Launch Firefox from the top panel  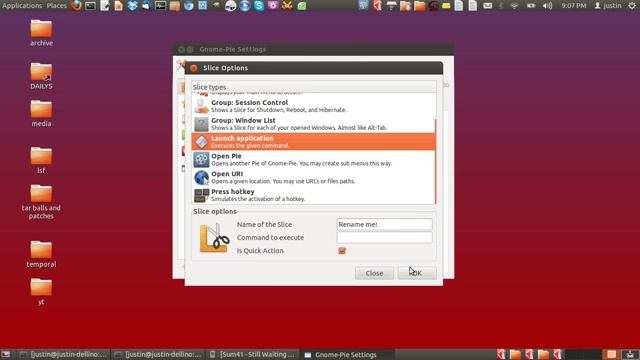pyautogui.click(x=76, y=5)
